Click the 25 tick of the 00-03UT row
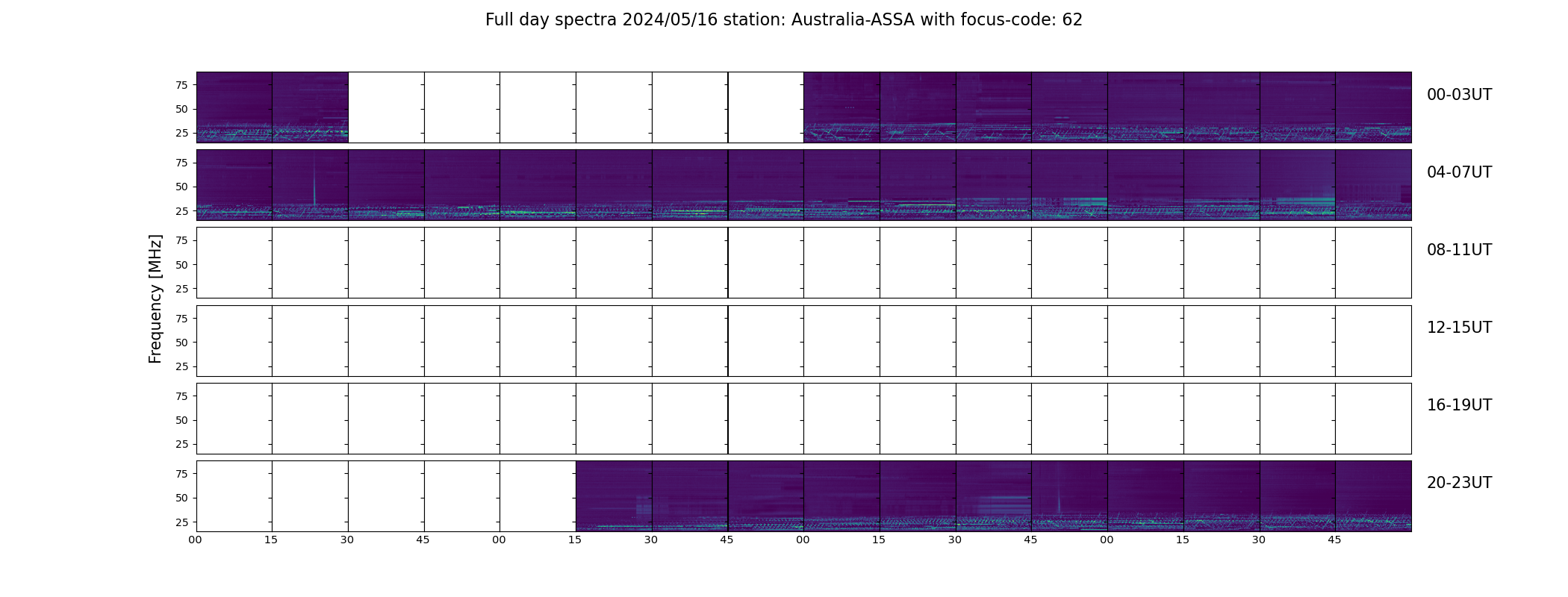This screenshot has height=597, width=1568. (x=181, y=133)
